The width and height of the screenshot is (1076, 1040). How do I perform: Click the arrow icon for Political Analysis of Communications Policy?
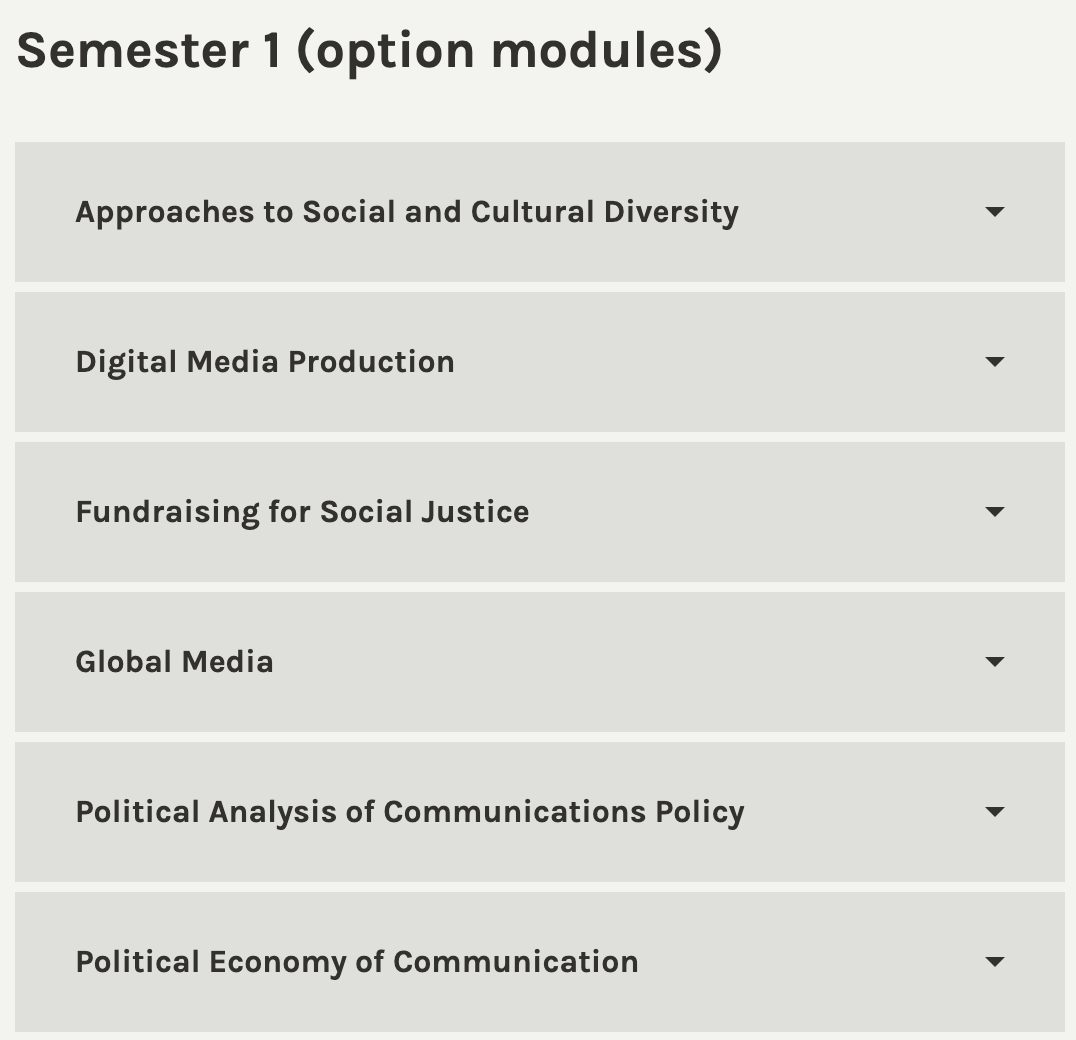point(994,812)
